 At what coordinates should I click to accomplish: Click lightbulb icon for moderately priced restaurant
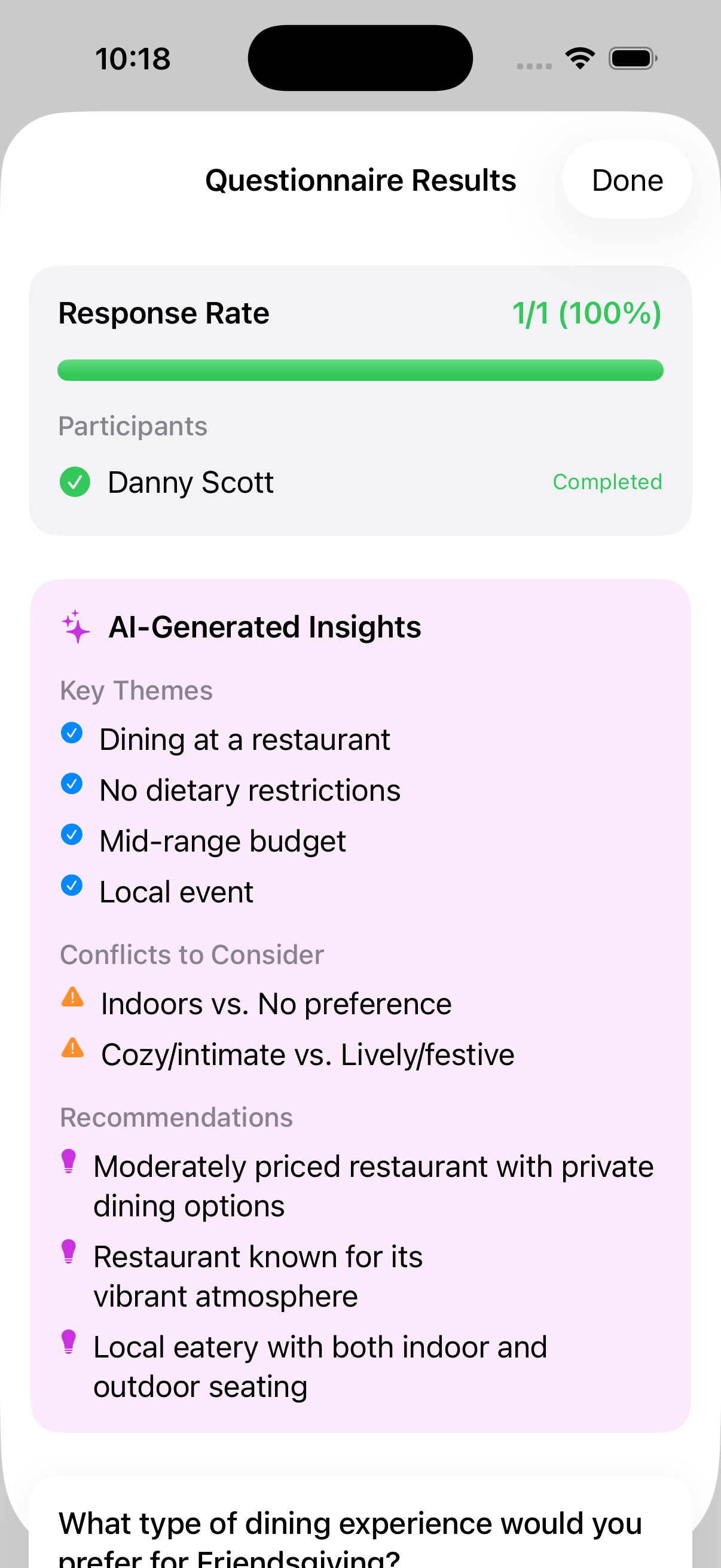69,1161
